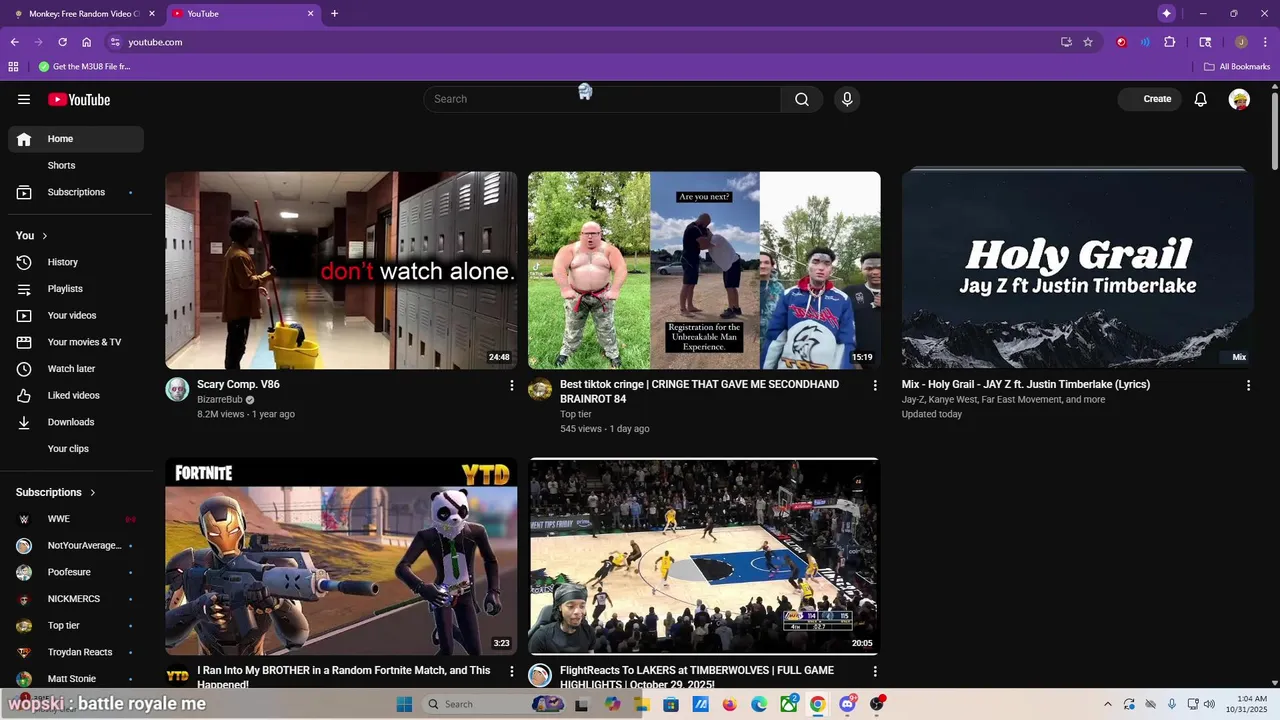Go to Home in the sidebar
The width and height of the screenshot is (1280, 720).
76,139
